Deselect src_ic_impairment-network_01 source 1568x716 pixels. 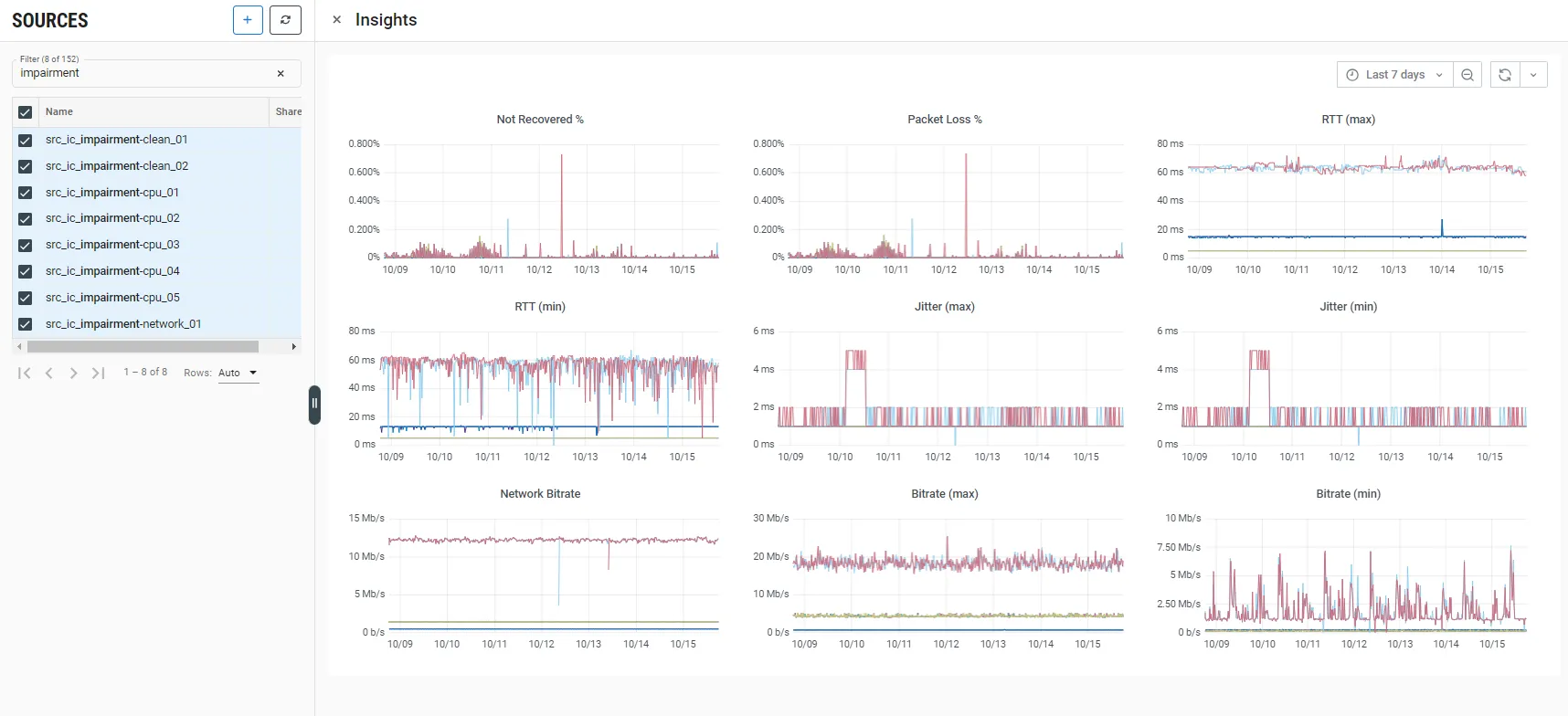(26, 324)
